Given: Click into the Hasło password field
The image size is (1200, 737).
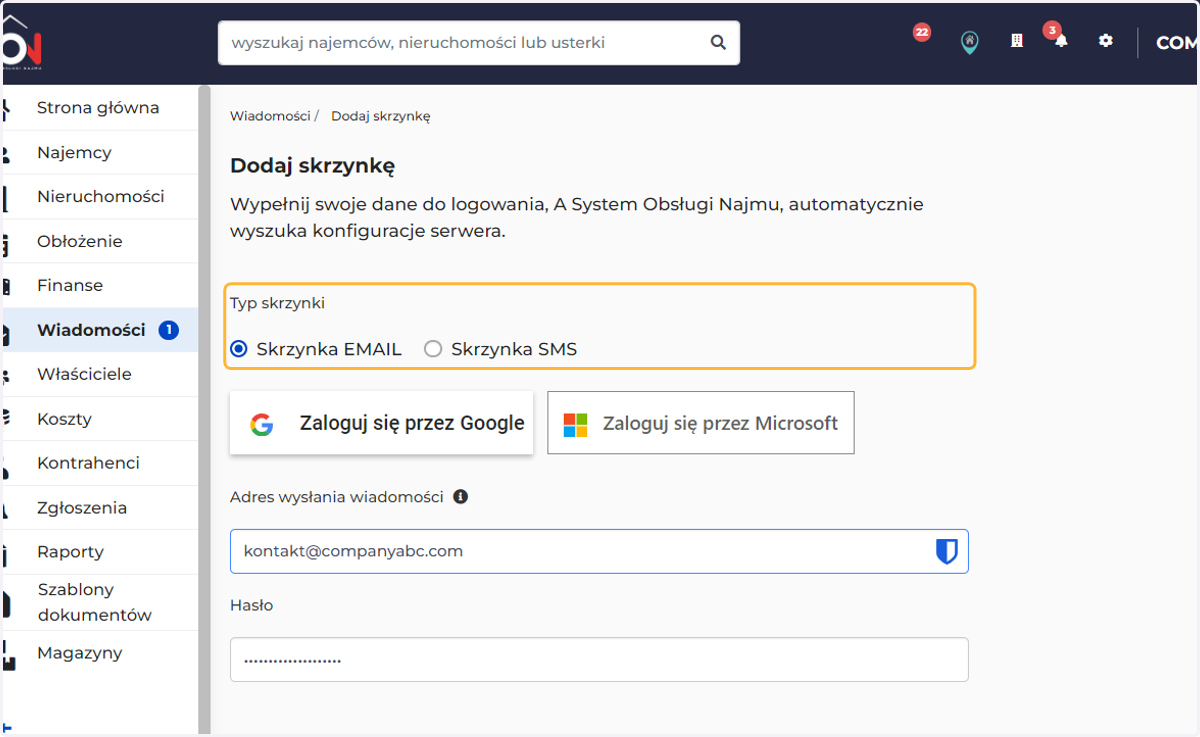Looking at the screenshot, I should 599,660.
